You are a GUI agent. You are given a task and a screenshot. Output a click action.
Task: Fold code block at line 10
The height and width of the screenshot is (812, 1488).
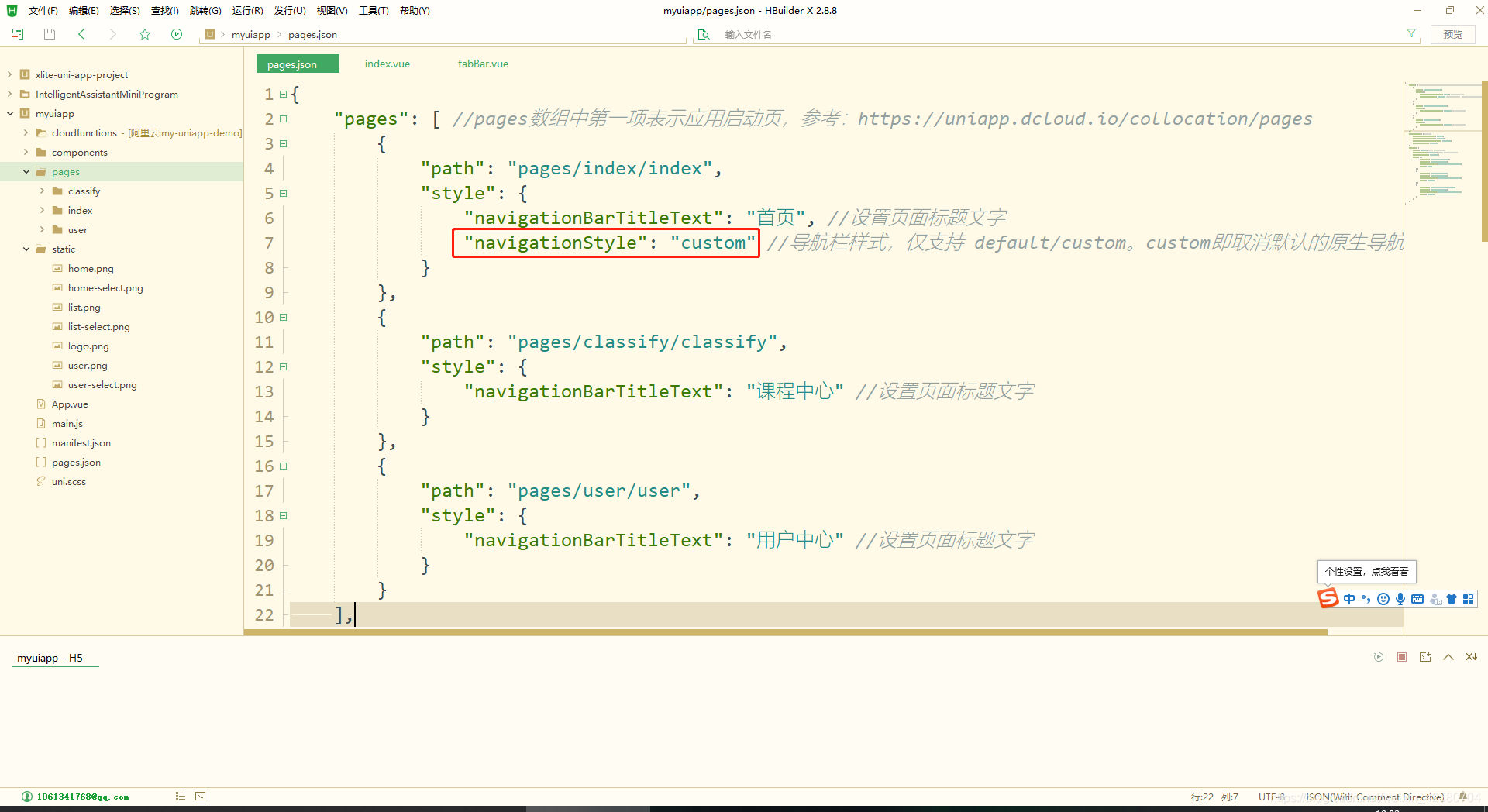pos(284,317)
